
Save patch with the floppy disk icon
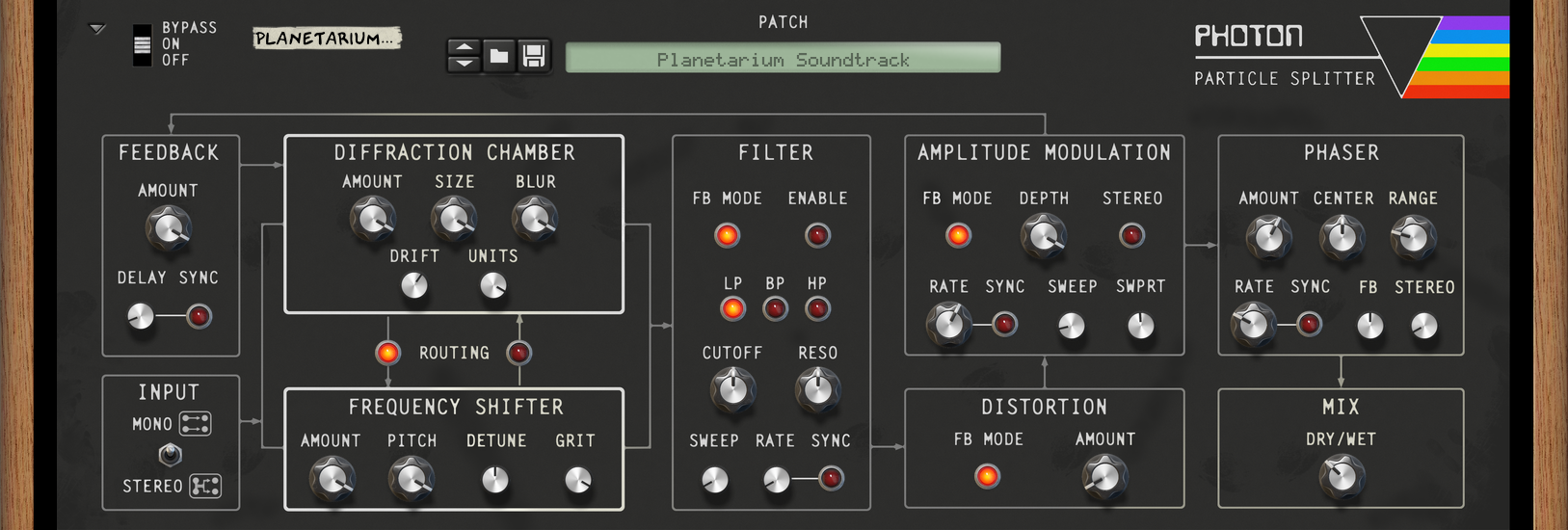click(x=534, y=56)
